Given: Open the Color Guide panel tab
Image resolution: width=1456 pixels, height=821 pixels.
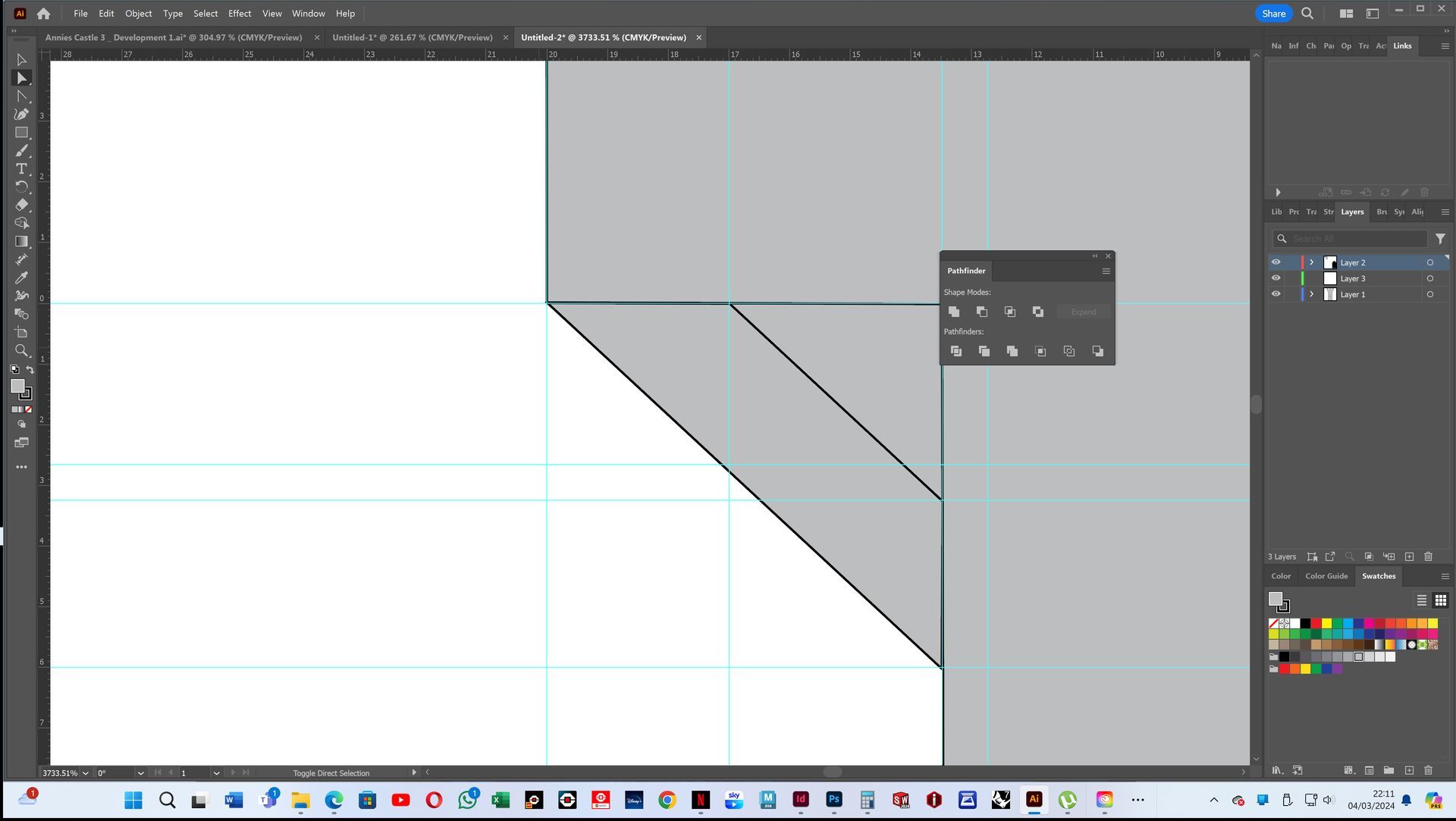Looking at the screenshot, I should click(x=1326, y=576).
